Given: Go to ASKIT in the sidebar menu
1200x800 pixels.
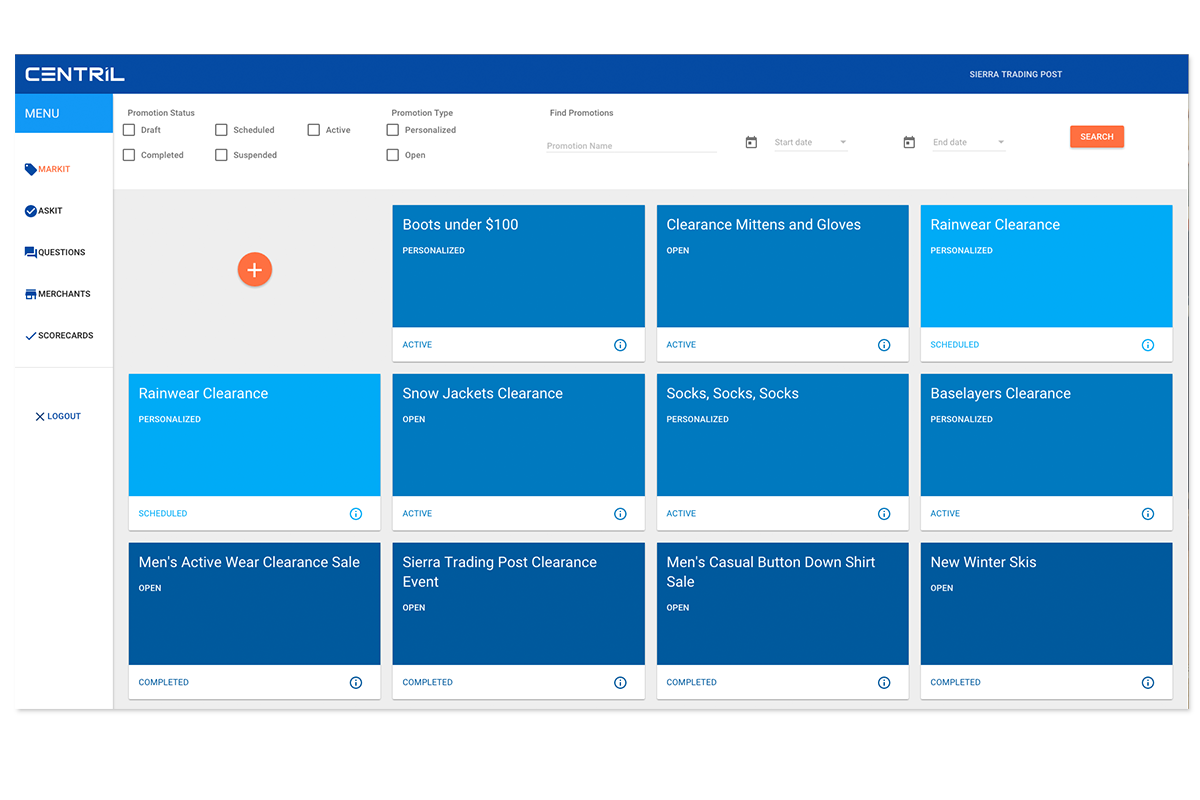Looking at the screenshot, I should pos(50,211).
